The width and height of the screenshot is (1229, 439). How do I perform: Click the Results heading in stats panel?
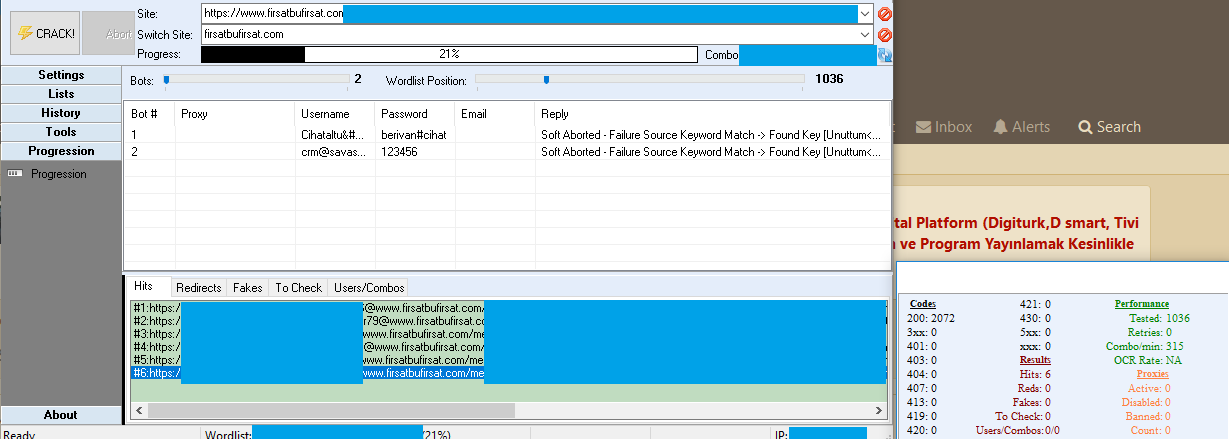pos(1035,359)
